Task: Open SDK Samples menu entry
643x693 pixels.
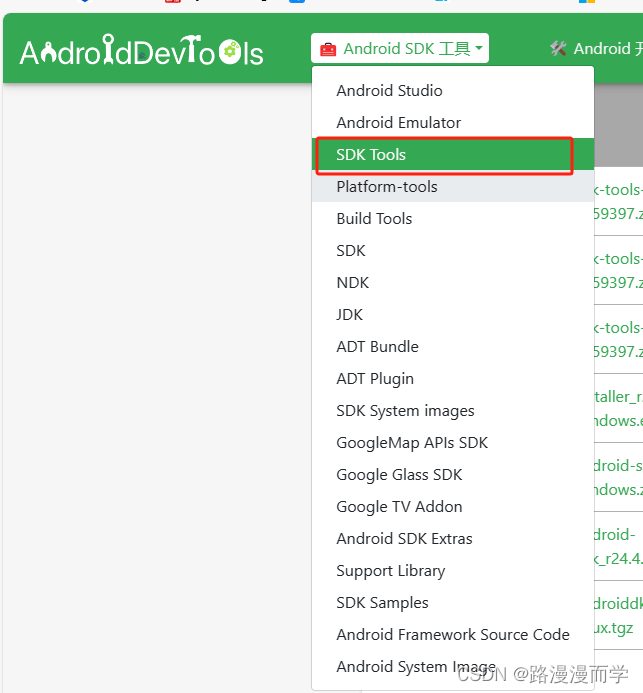Action: coord(453,603)
